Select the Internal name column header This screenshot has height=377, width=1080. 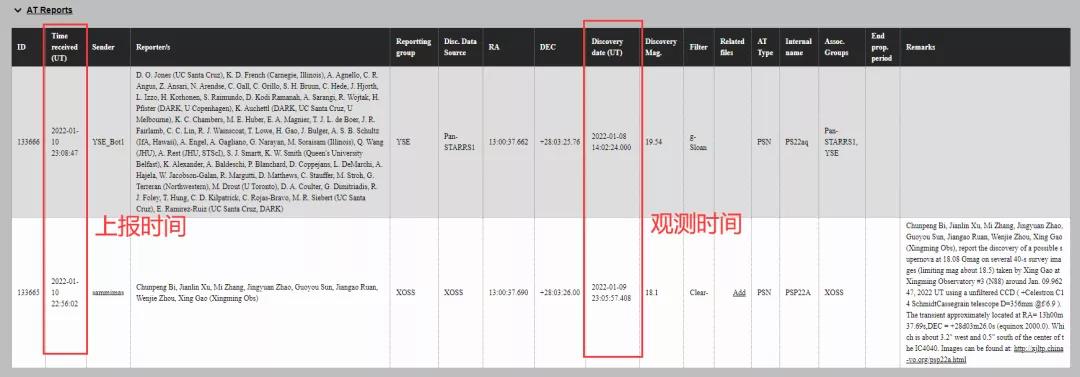(x=798, y=47)
